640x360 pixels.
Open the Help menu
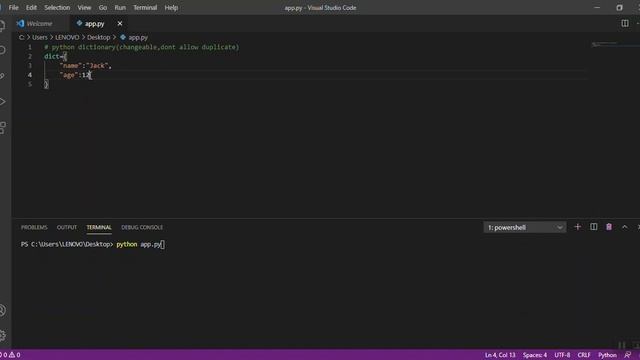click(x=171, y=8)
